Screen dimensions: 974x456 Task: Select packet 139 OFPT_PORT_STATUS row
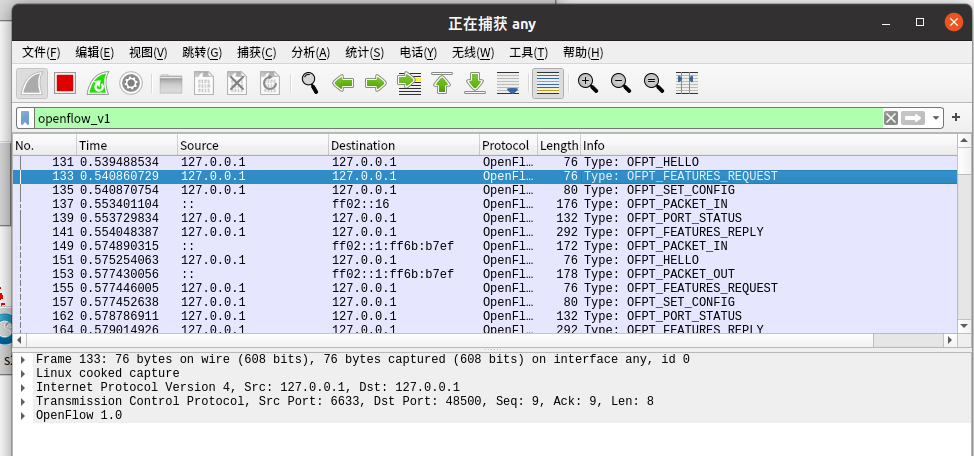click(485, 218)
